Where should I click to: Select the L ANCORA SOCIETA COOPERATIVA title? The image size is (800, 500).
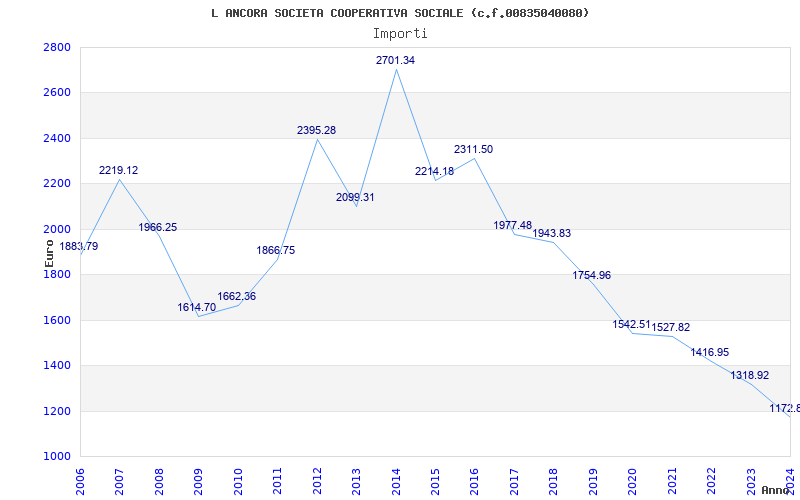[x=401, y=13]
